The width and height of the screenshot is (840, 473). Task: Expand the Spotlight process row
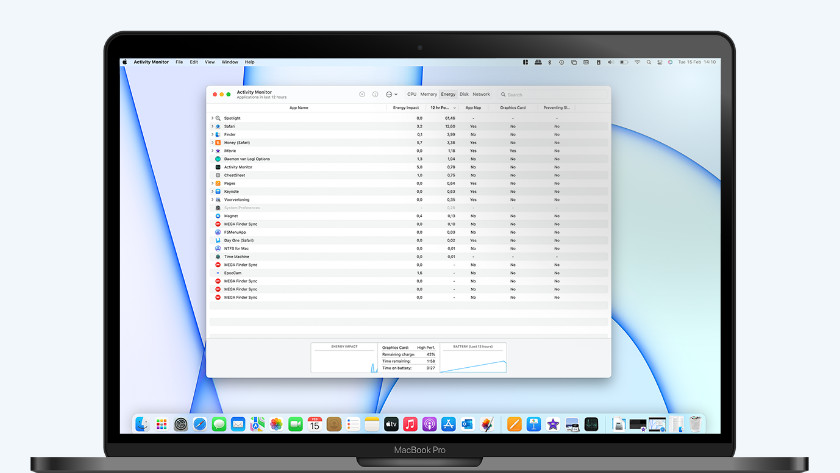[212, 118]
